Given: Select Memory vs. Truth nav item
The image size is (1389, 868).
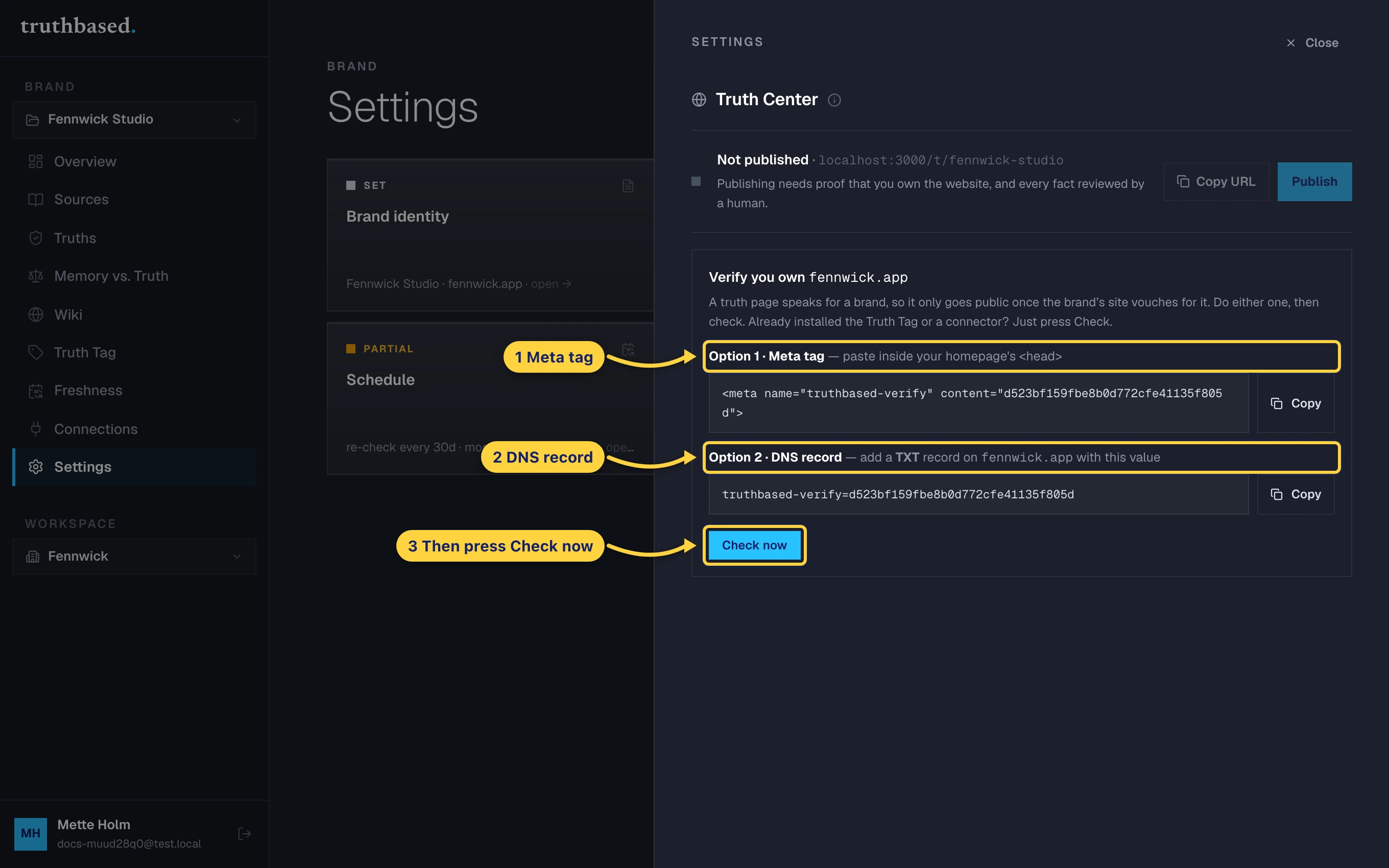Looking at the screenshot, I should [x=134, y=276].
